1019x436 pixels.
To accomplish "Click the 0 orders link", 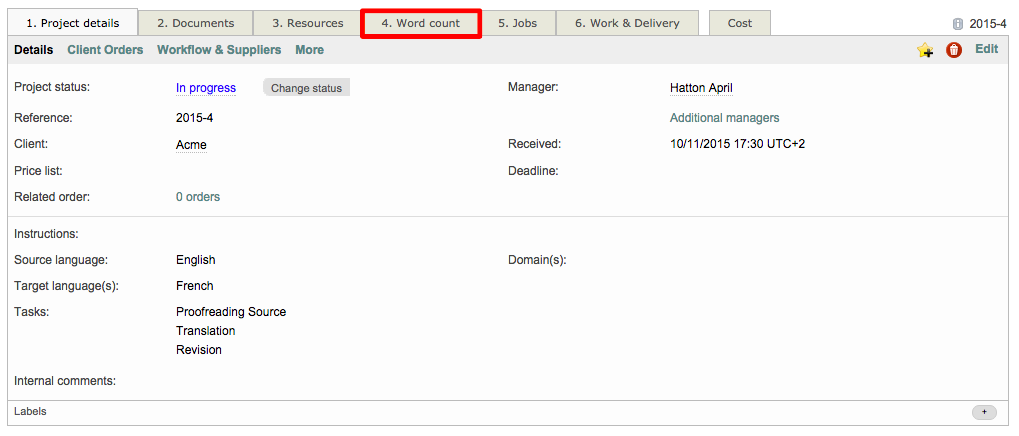I will [x=198, y=197].
